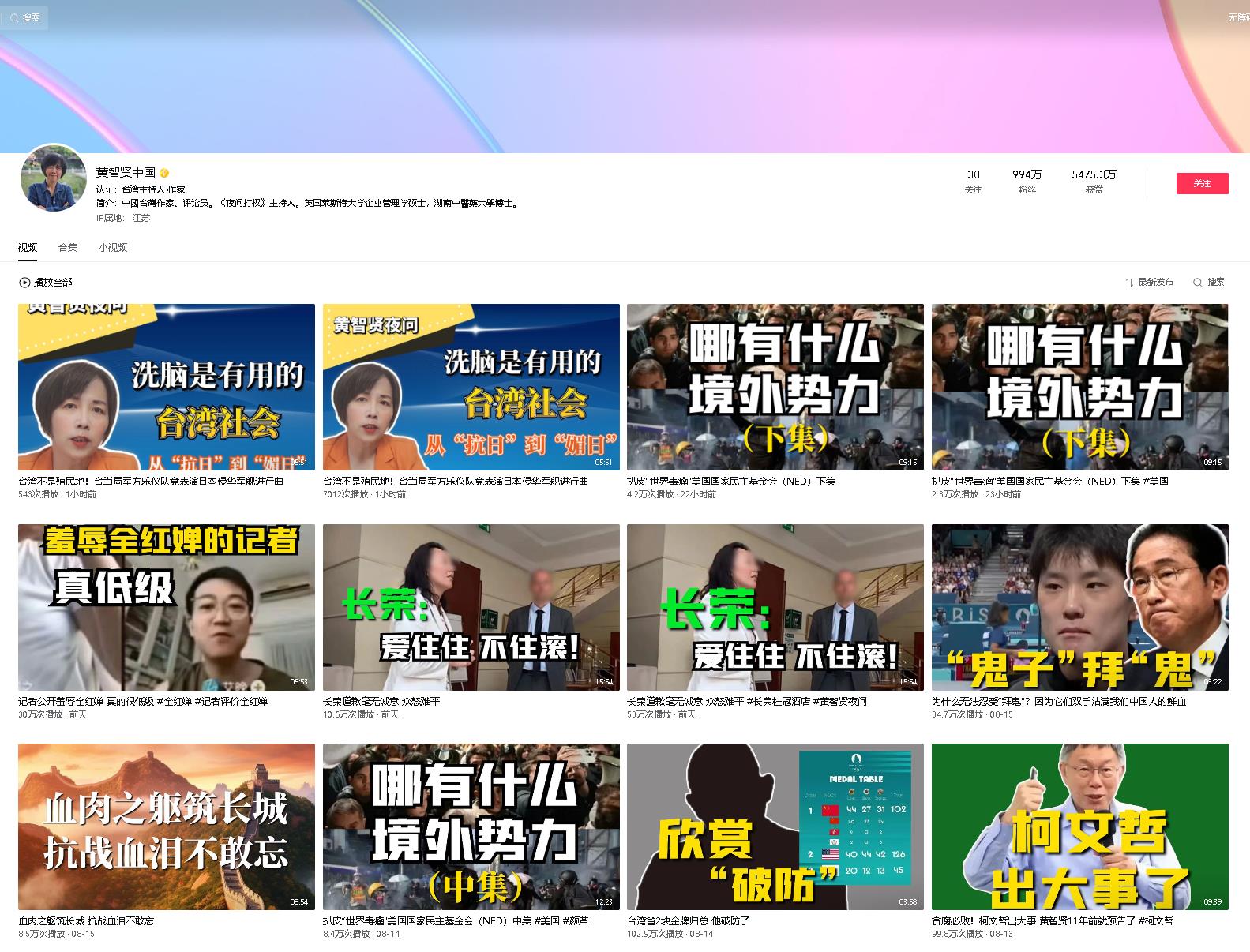Screen dimensions: 1250x952
Task: Open the 最新发布 sort dropdown
Action: coord(1155,282)
